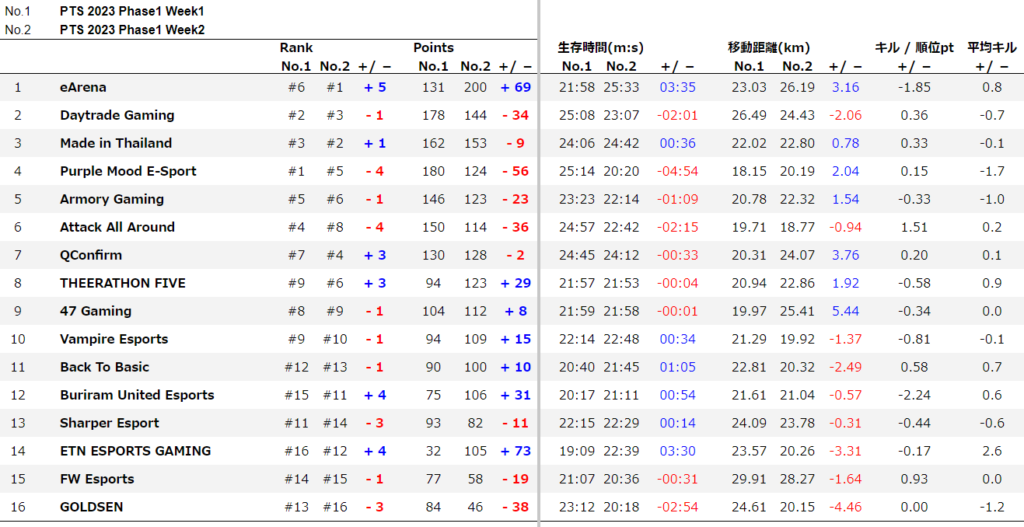Click the eArena team name
Viewport: 1024px width, 527px height.
point(83,87)
